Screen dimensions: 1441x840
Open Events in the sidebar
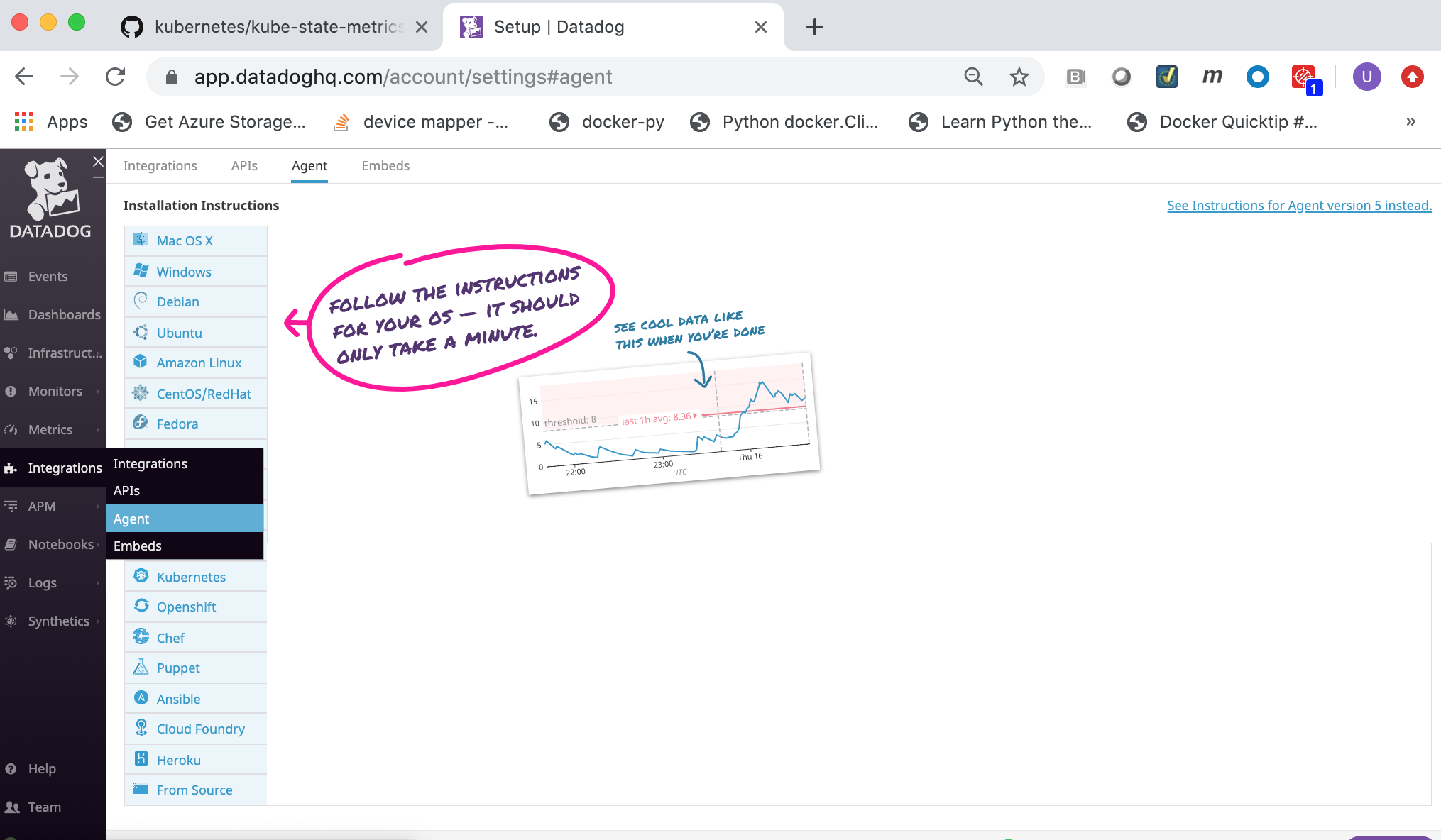(x=48, y=277)
